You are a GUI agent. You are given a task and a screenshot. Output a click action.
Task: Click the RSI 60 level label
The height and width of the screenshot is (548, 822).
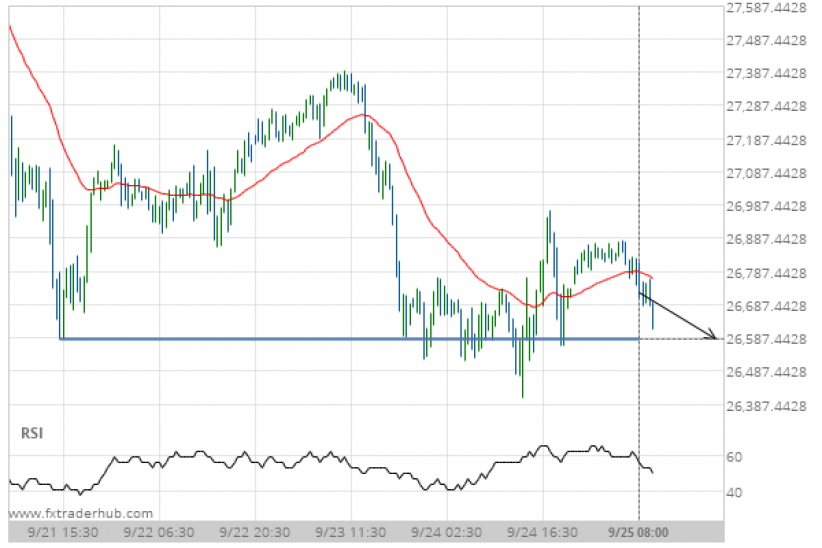[734, 457]
